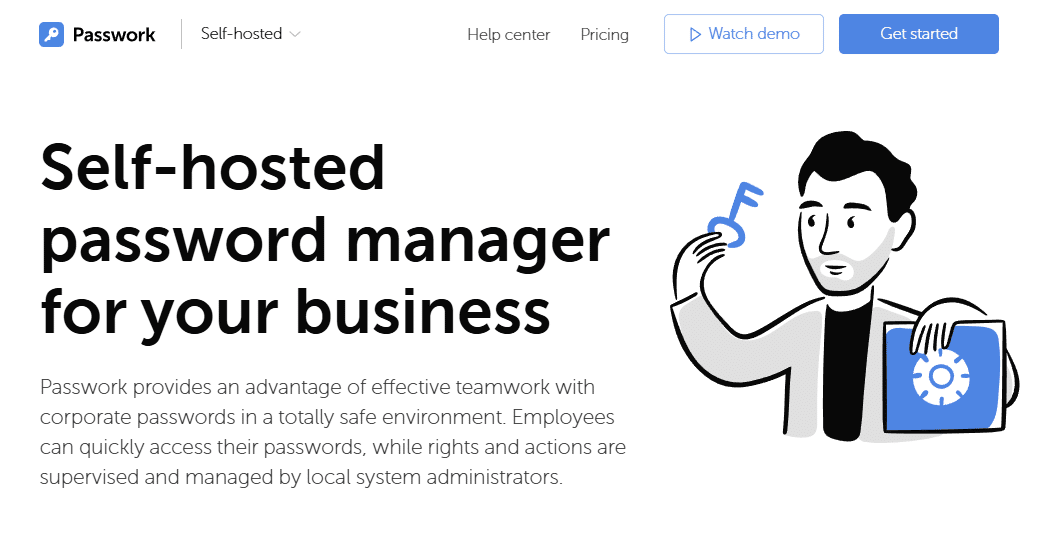Click the Get started button
Screen dimensions: 1064x543
point(919,34)
